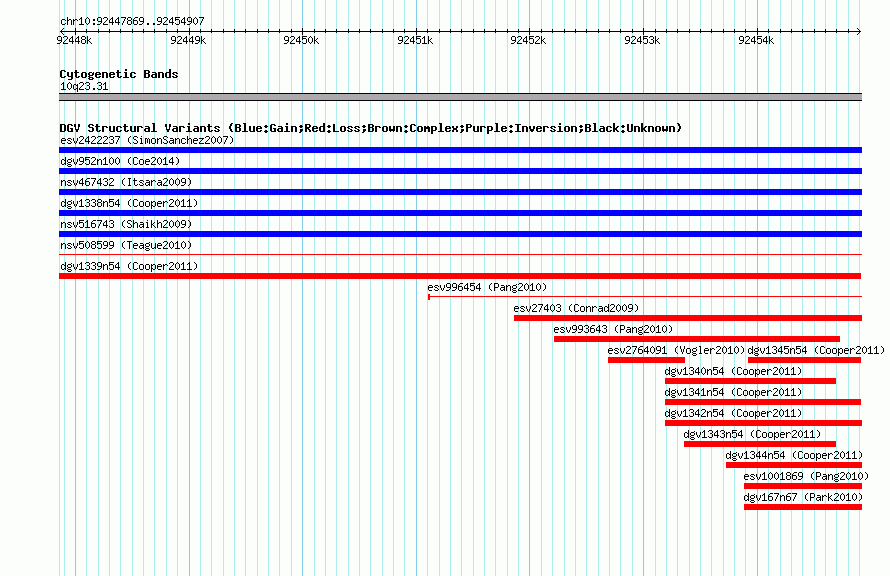Select the red loss bar under dgv1339n54
890x576 pixels.
tap(460, 276)
